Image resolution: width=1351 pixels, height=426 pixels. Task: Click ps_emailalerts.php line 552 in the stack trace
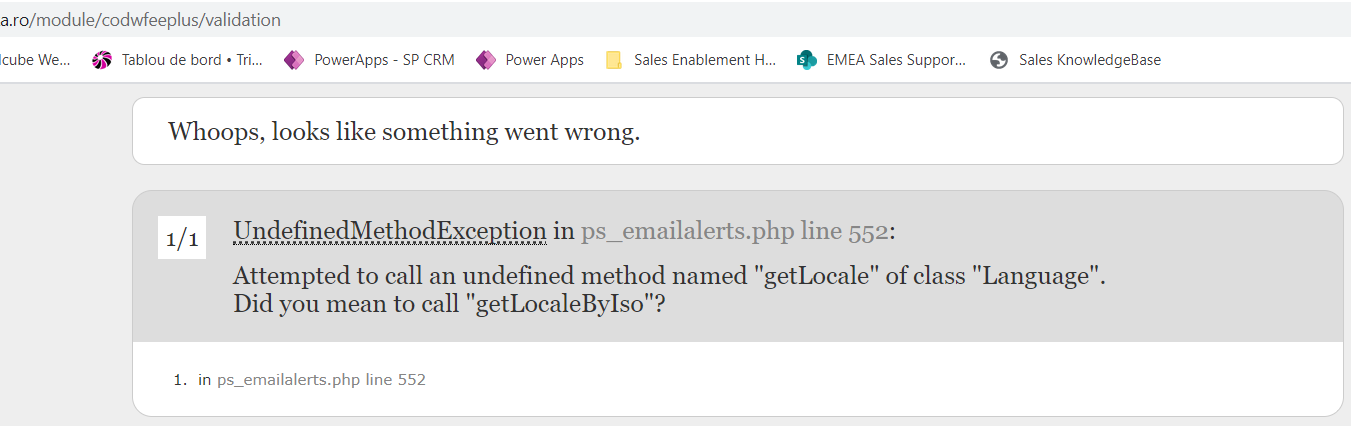click(x=321, y=380)
